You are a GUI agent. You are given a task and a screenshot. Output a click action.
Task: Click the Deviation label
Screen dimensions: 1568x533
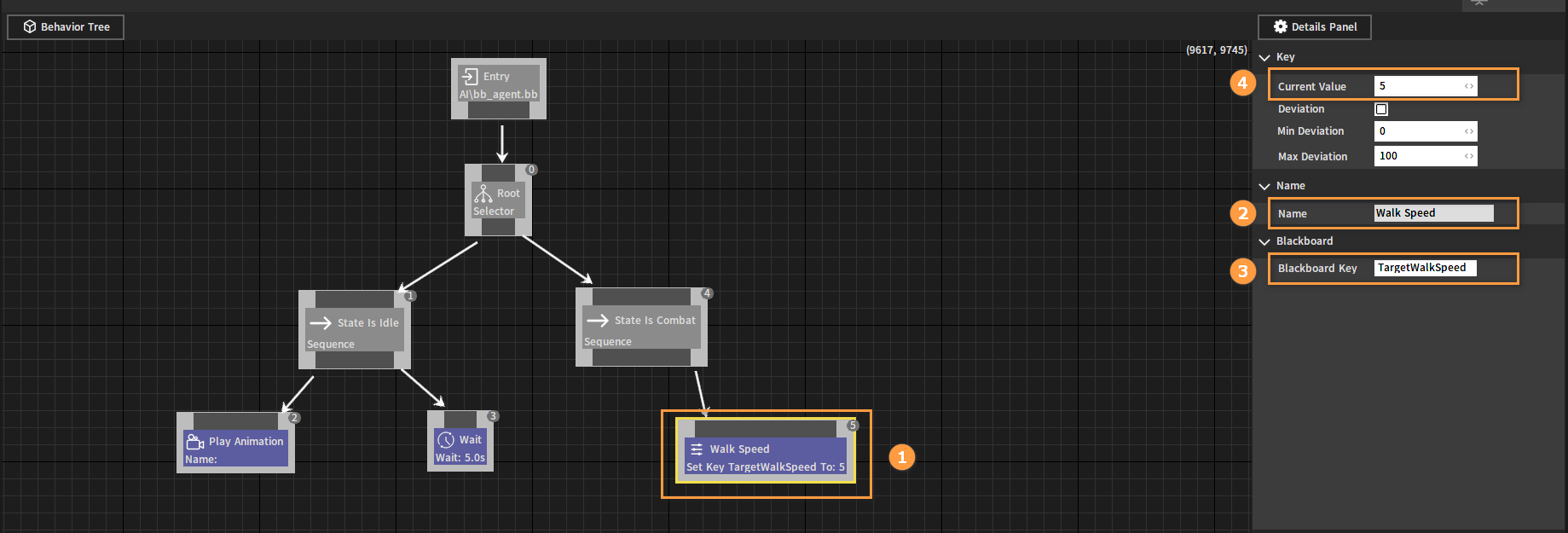pos(1301,109)
